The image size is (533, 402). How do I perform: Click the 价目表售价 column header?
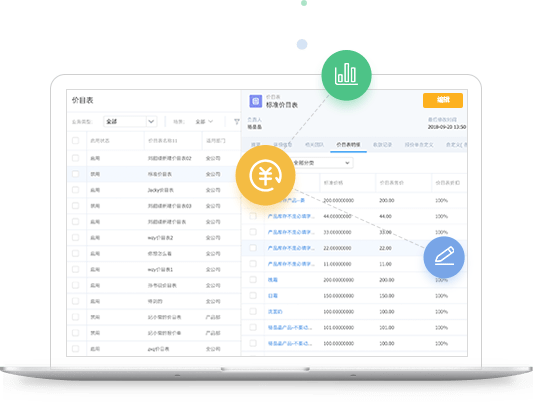click(x=392, y=183)
